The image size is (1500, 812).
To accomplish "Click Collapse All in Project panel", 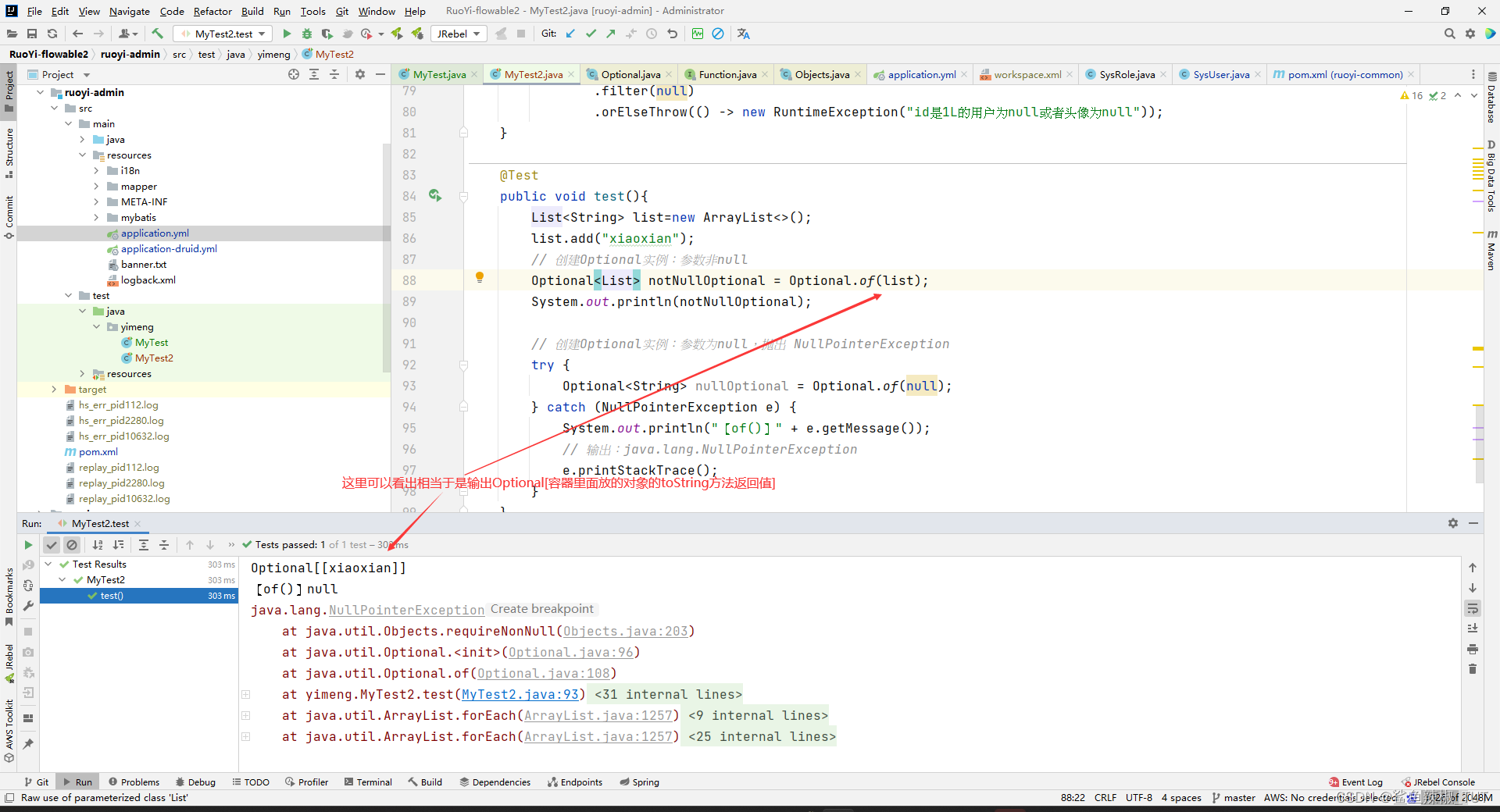I will [334, 74].
